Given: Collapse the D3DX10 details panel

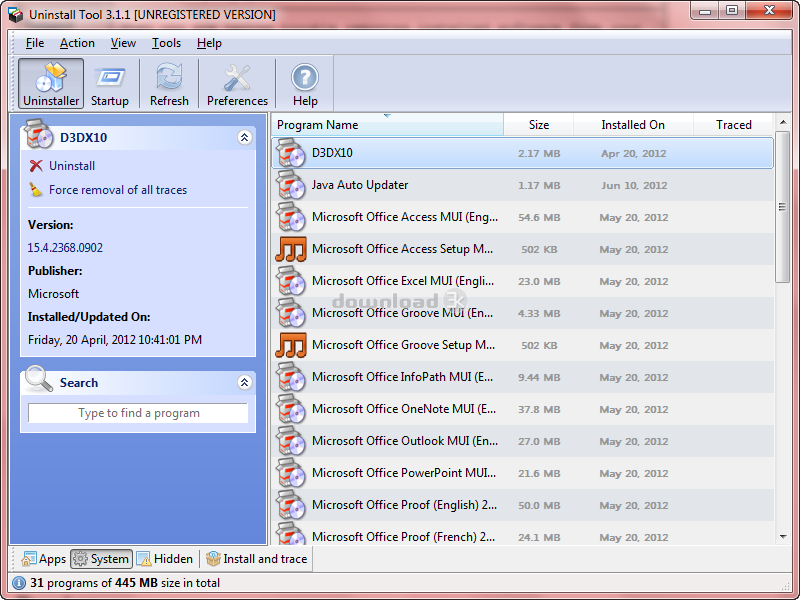Looking at the screenshot, I should tap(244, 138).
